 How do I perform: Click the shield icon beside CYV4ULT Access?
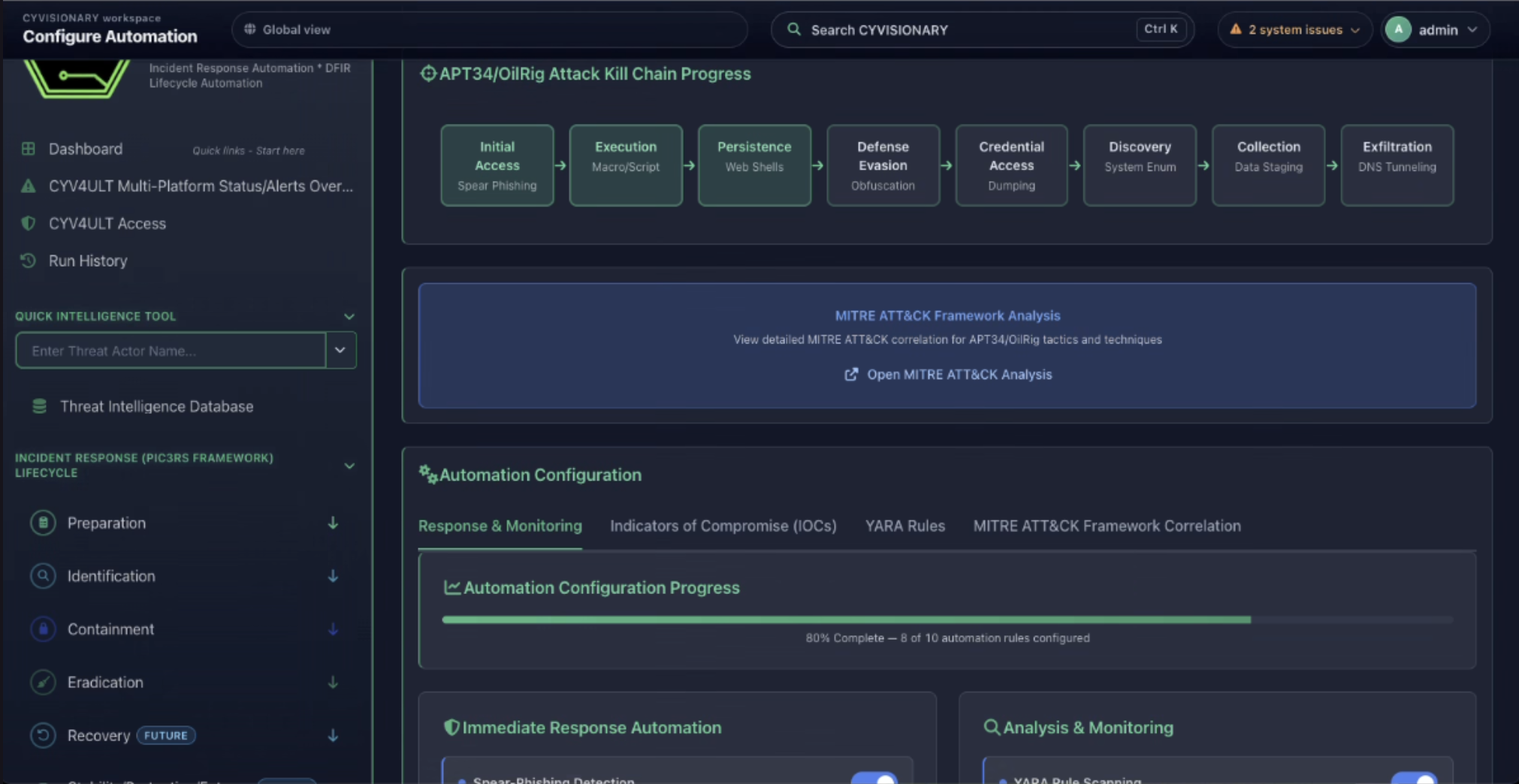coord(29,223)
